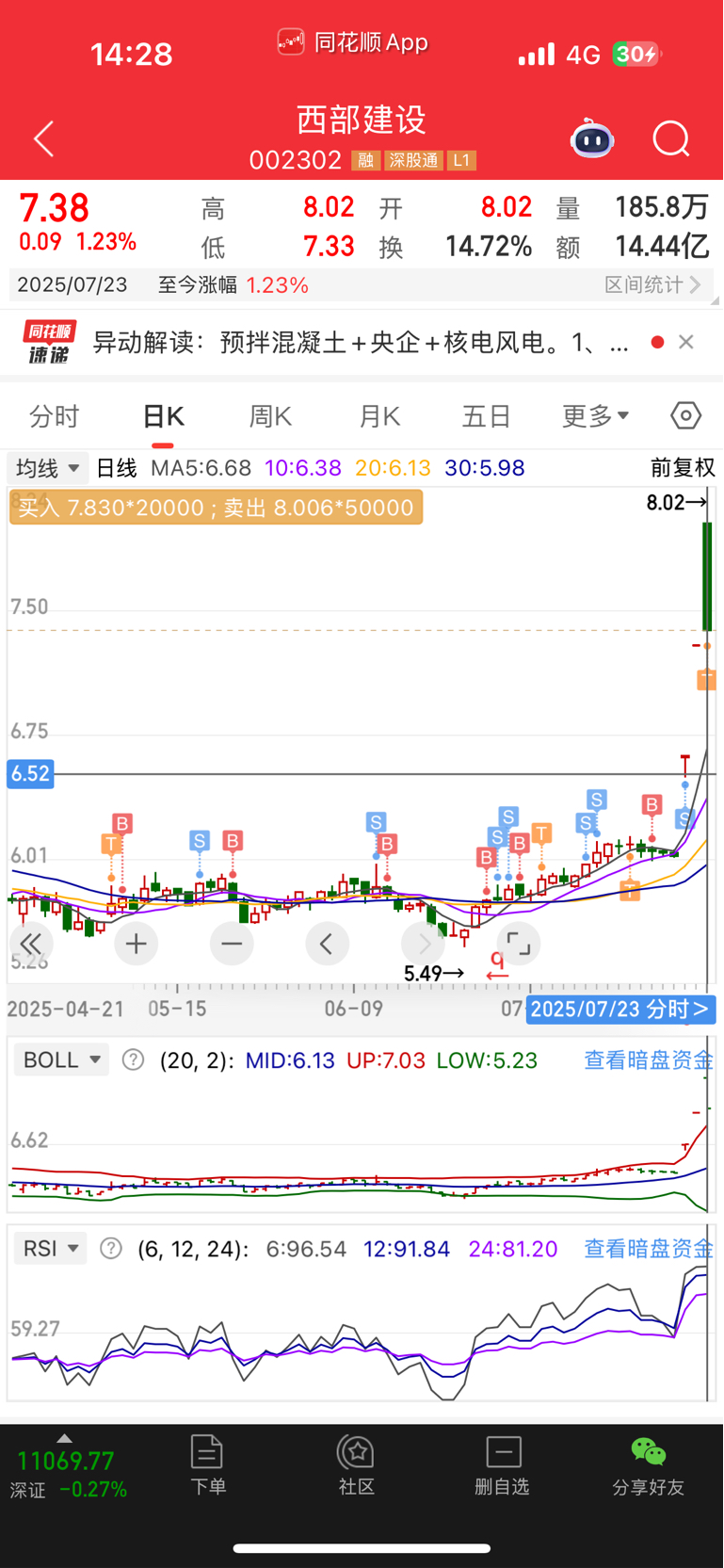
Task: Tap the L1 quote level badge
Action: point(461,160)
